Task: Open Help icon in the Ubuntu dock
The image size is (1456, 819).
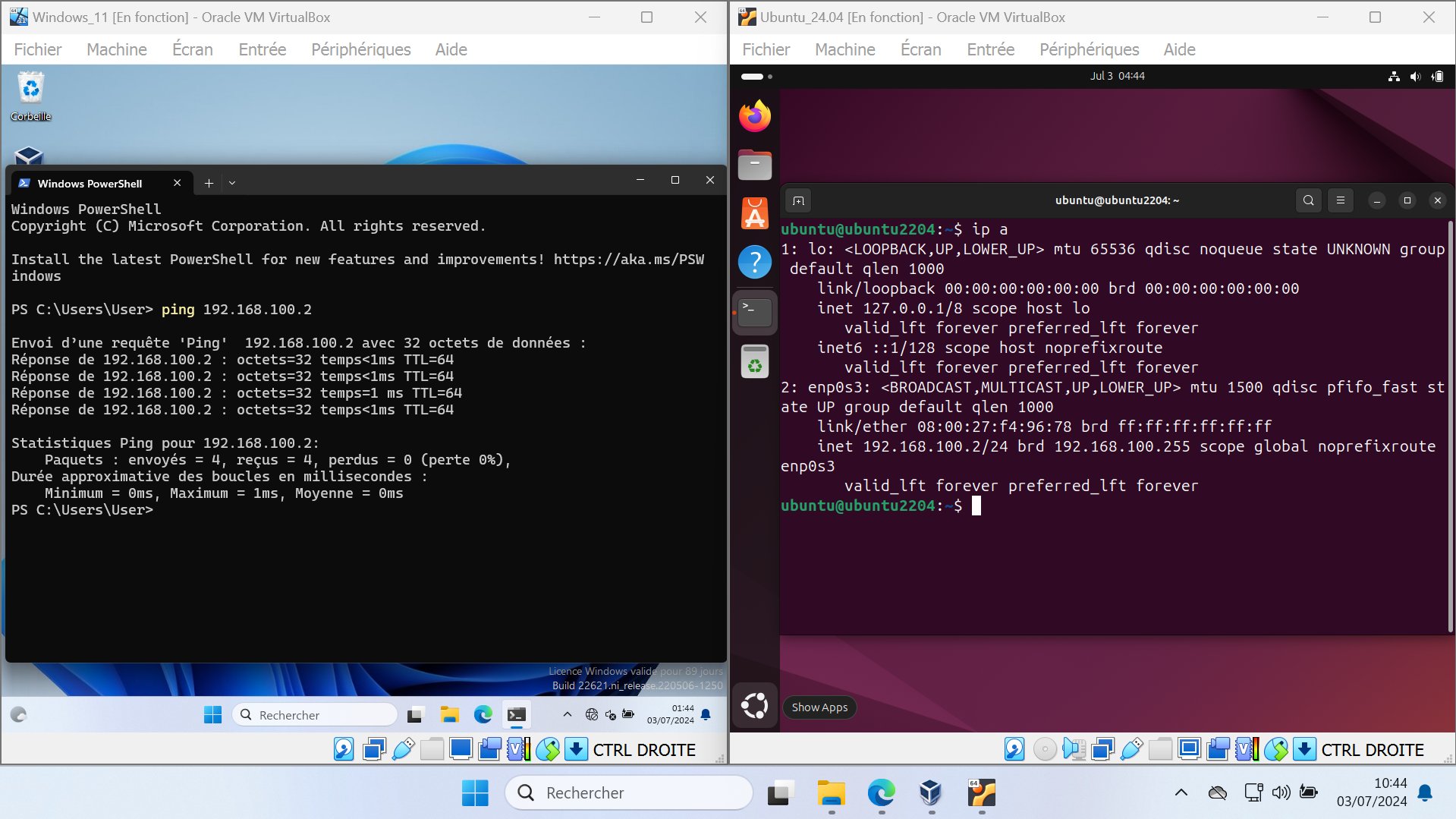Action: pos(755,262)
